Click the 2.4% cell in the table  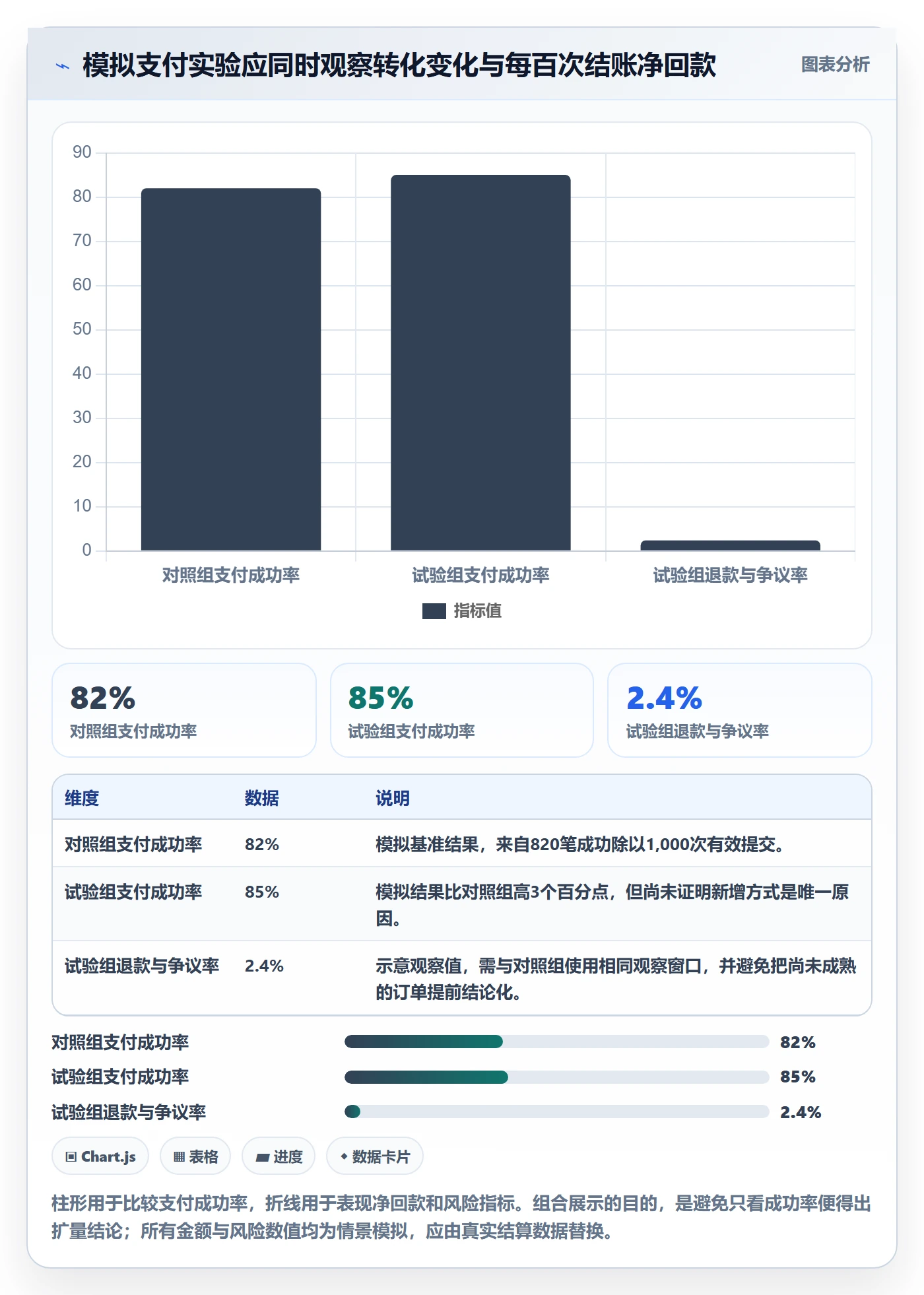pos(264,966)
